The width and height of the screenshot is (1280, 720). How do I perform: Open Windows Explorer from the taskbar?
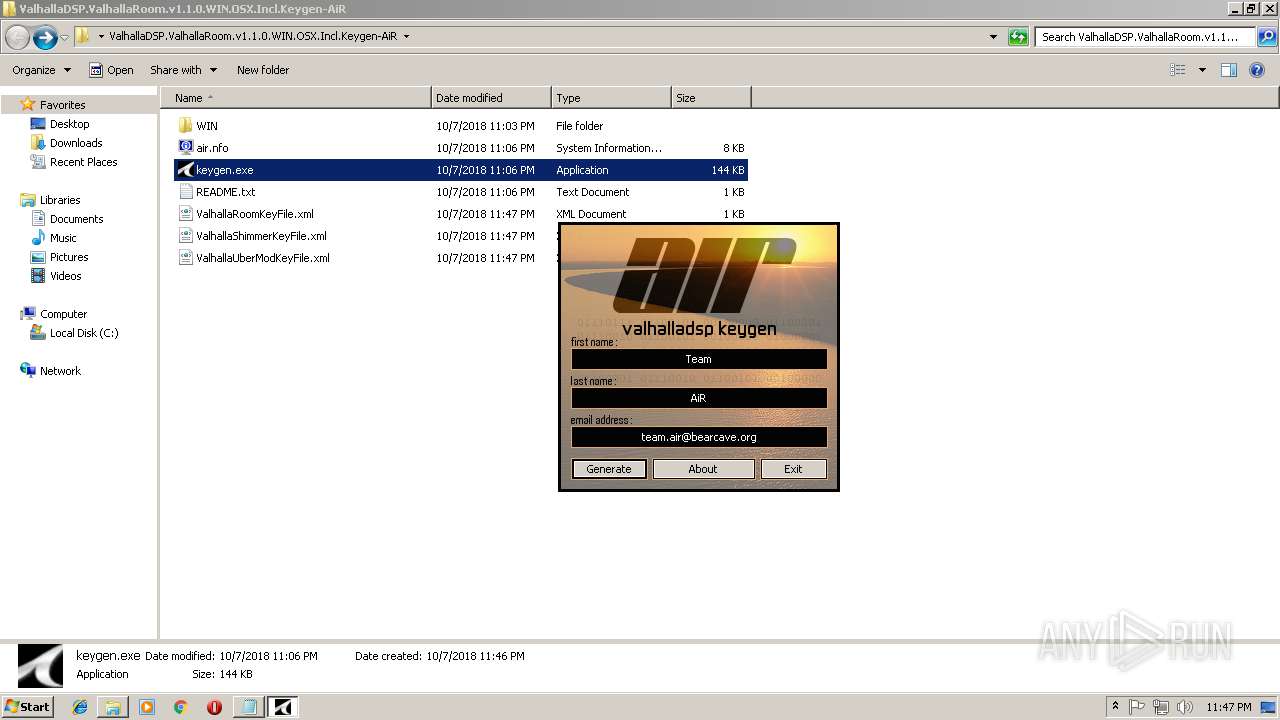pyautogui.click(x=113, y=707)
